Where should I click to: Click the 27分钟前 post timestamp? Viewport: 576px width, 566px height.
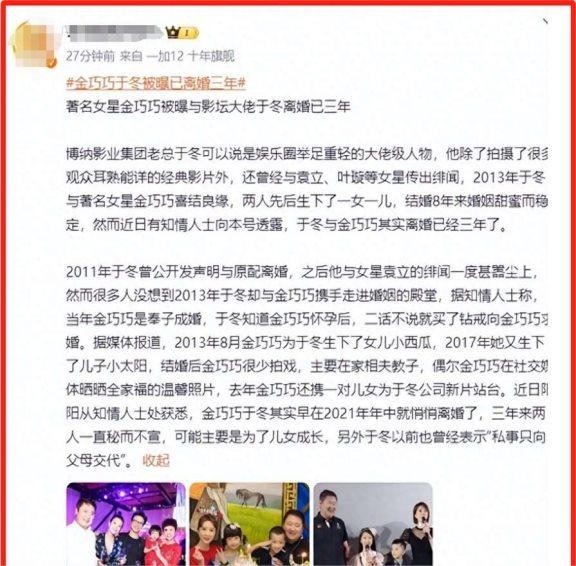pyautogui.click(x=90, y=56)
